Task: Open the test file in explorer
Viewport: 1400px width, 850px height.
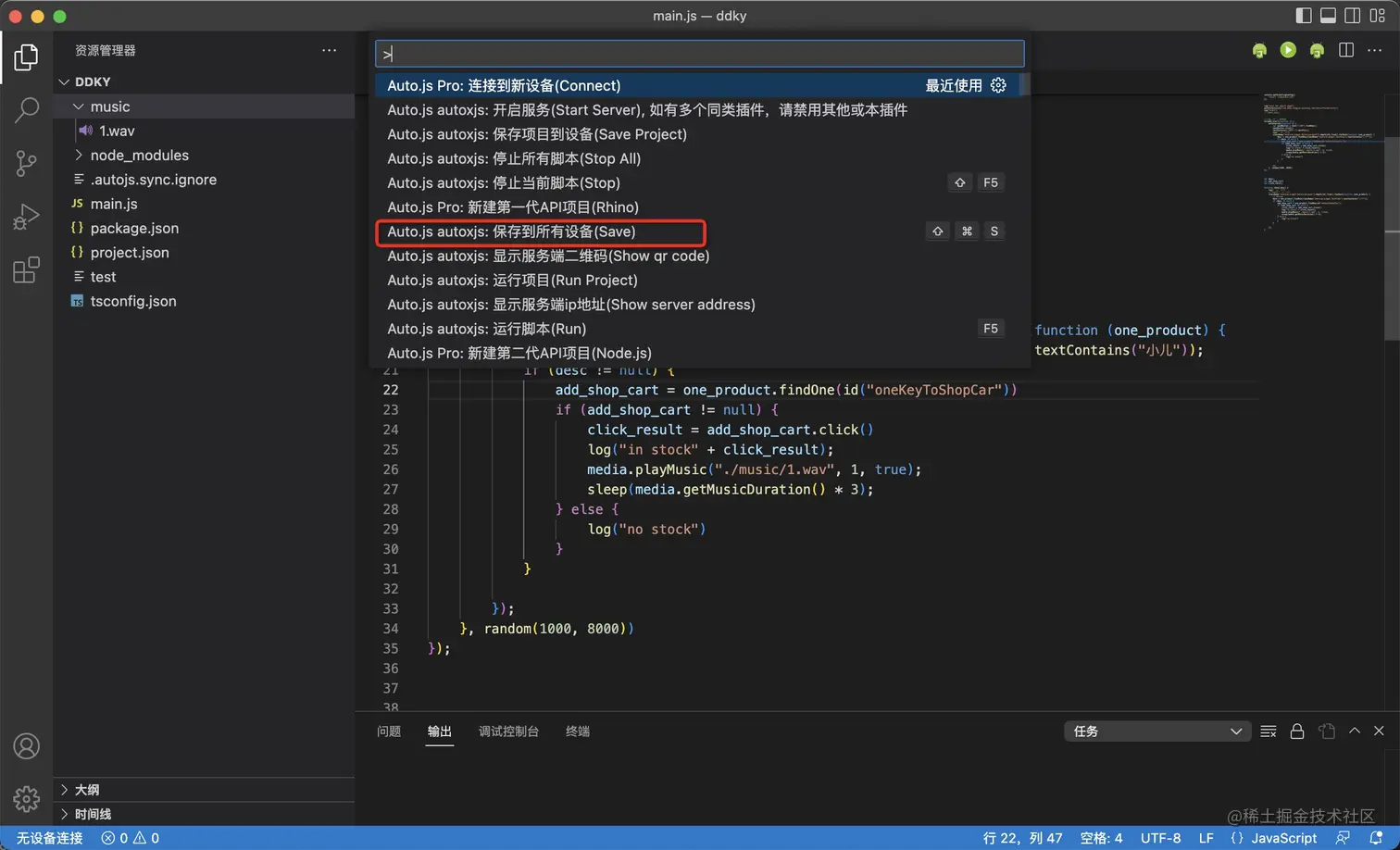Action: point(204,277)
